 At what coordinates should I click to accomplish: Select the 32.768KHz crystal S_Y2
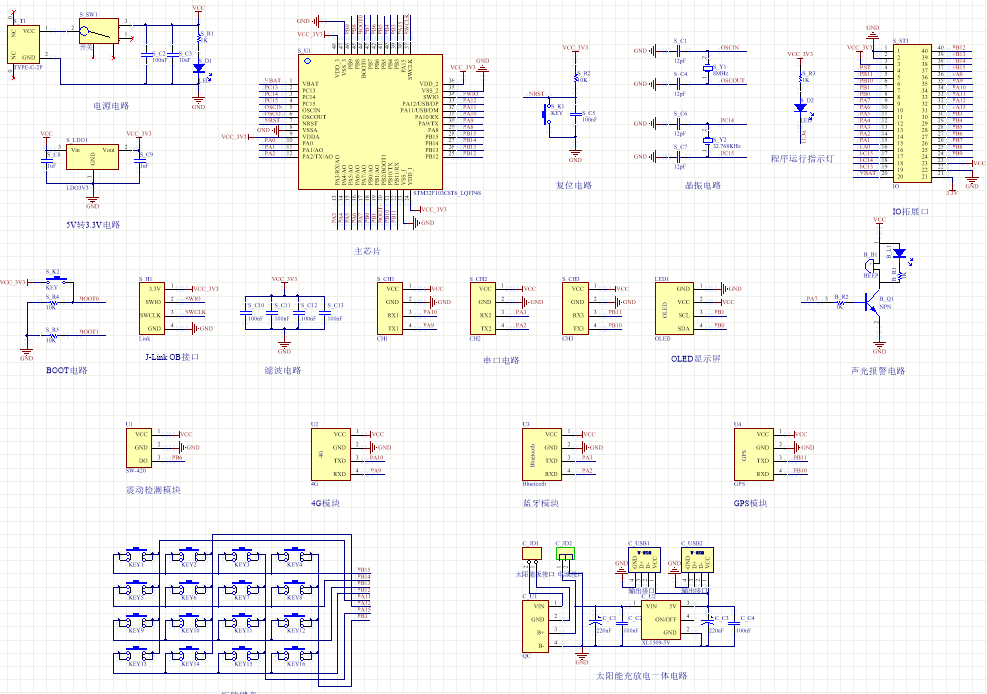click(x=708, y=141)
